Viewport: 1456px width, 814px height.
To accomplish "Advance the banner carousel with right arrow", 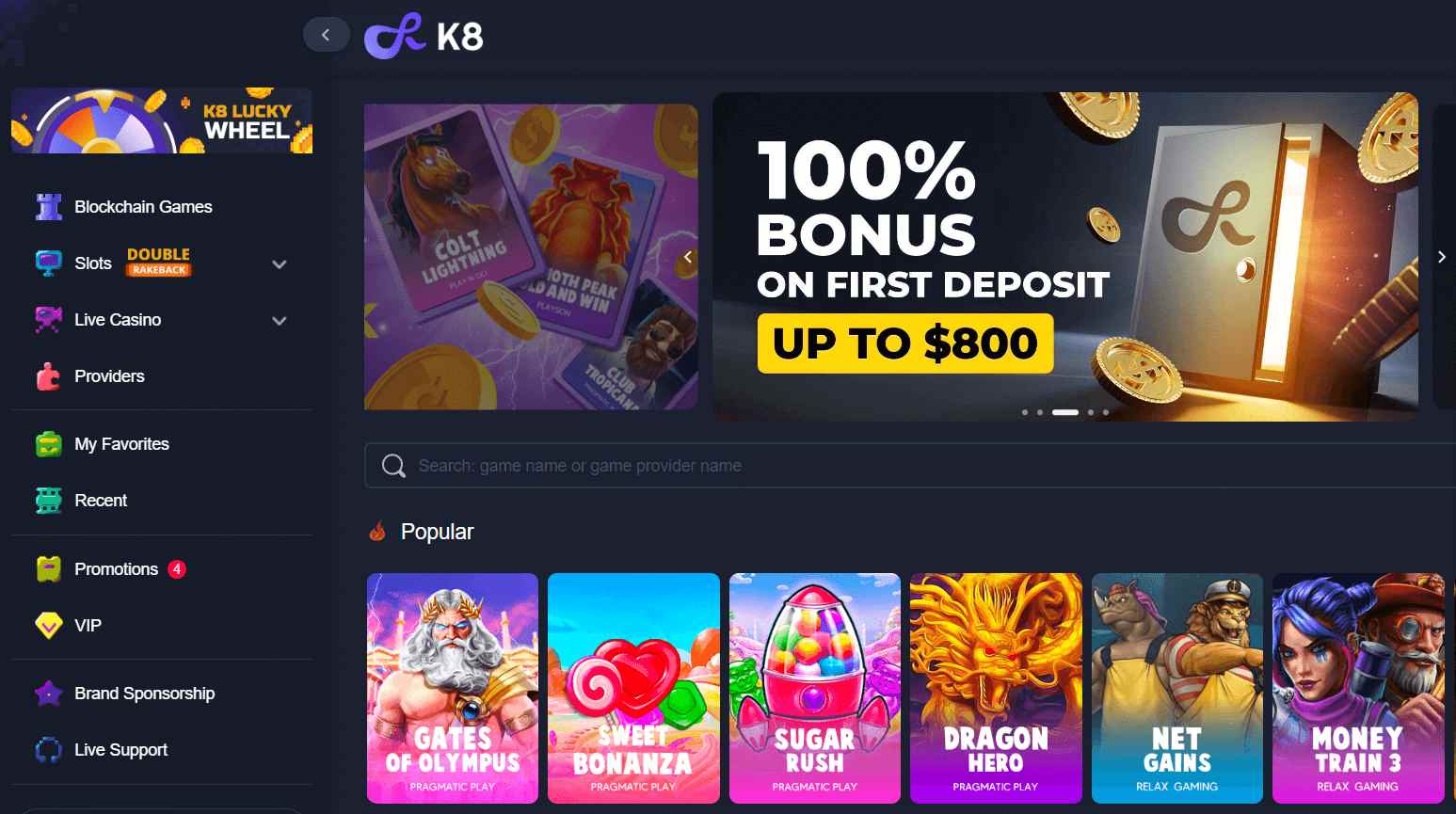I will [1442, 257].
